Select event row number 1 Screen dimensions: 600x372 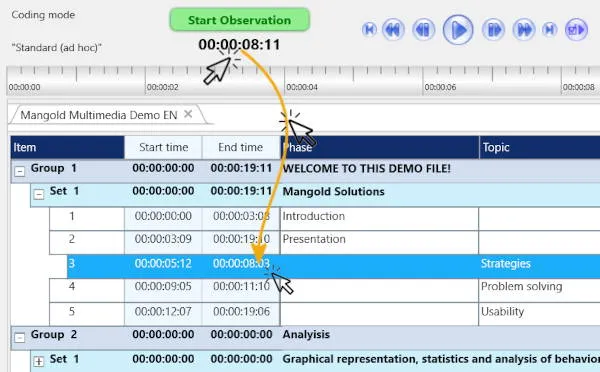click(72, 216)
